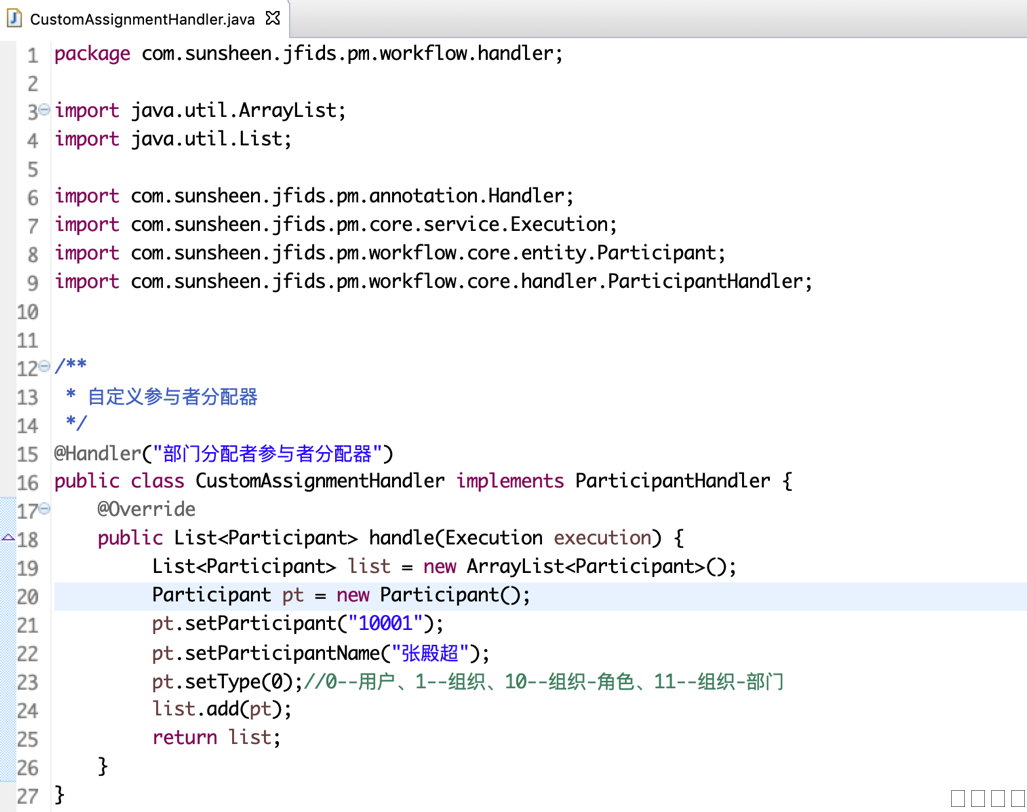
Task: Collapse the import block at line 3
Action: [x=44, y=110]
